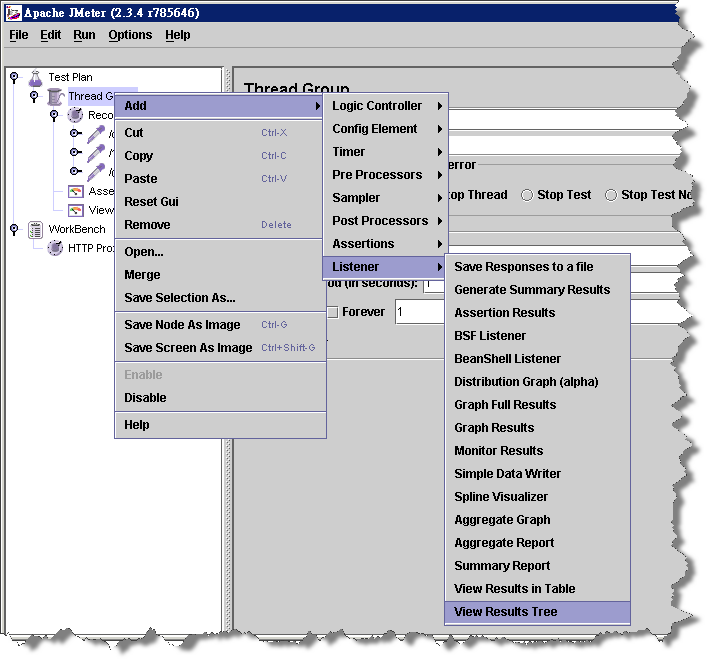Select WorkBench tree label

pos(77,229)
